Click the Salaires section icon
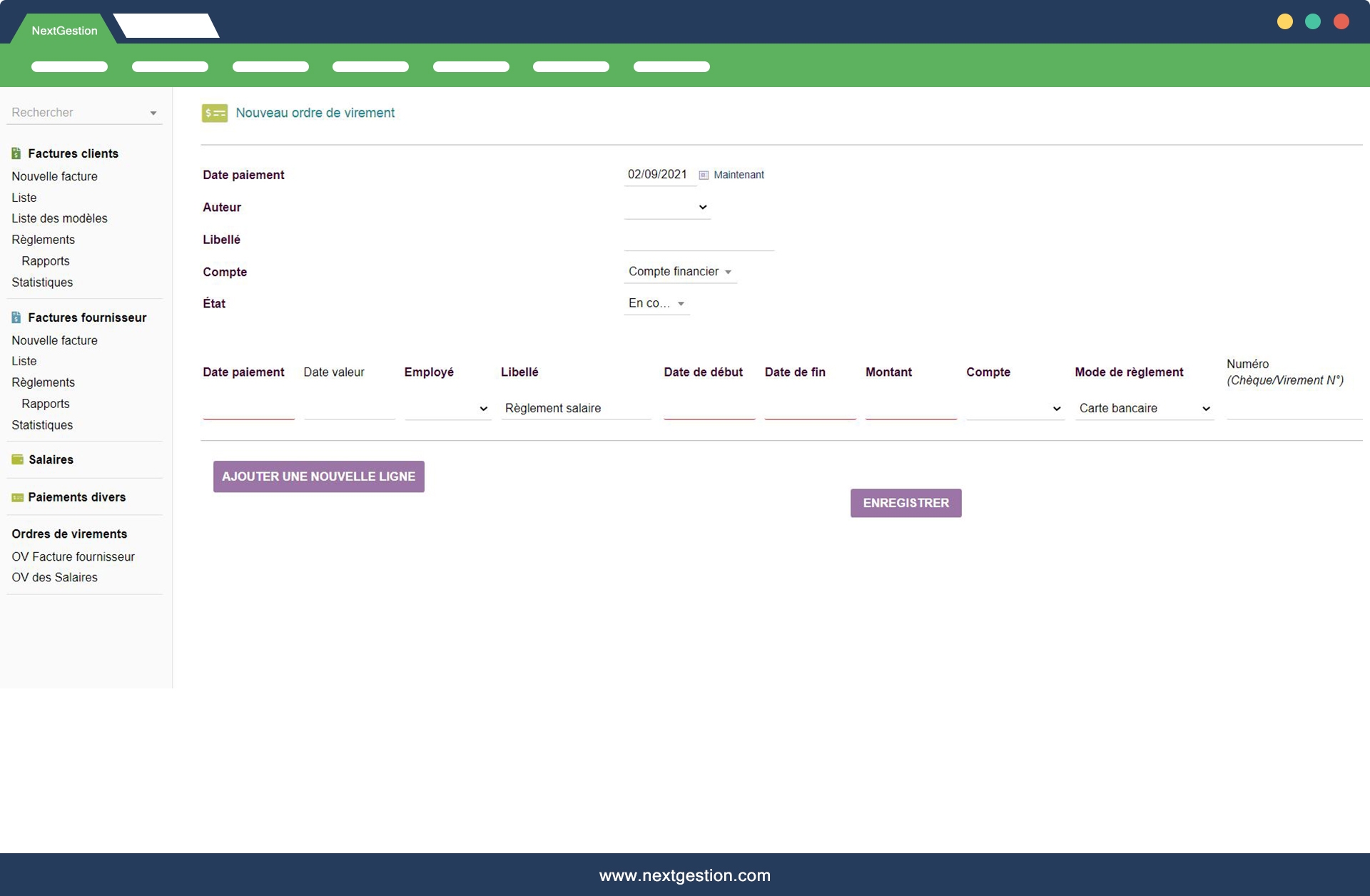 pos(17,459)
